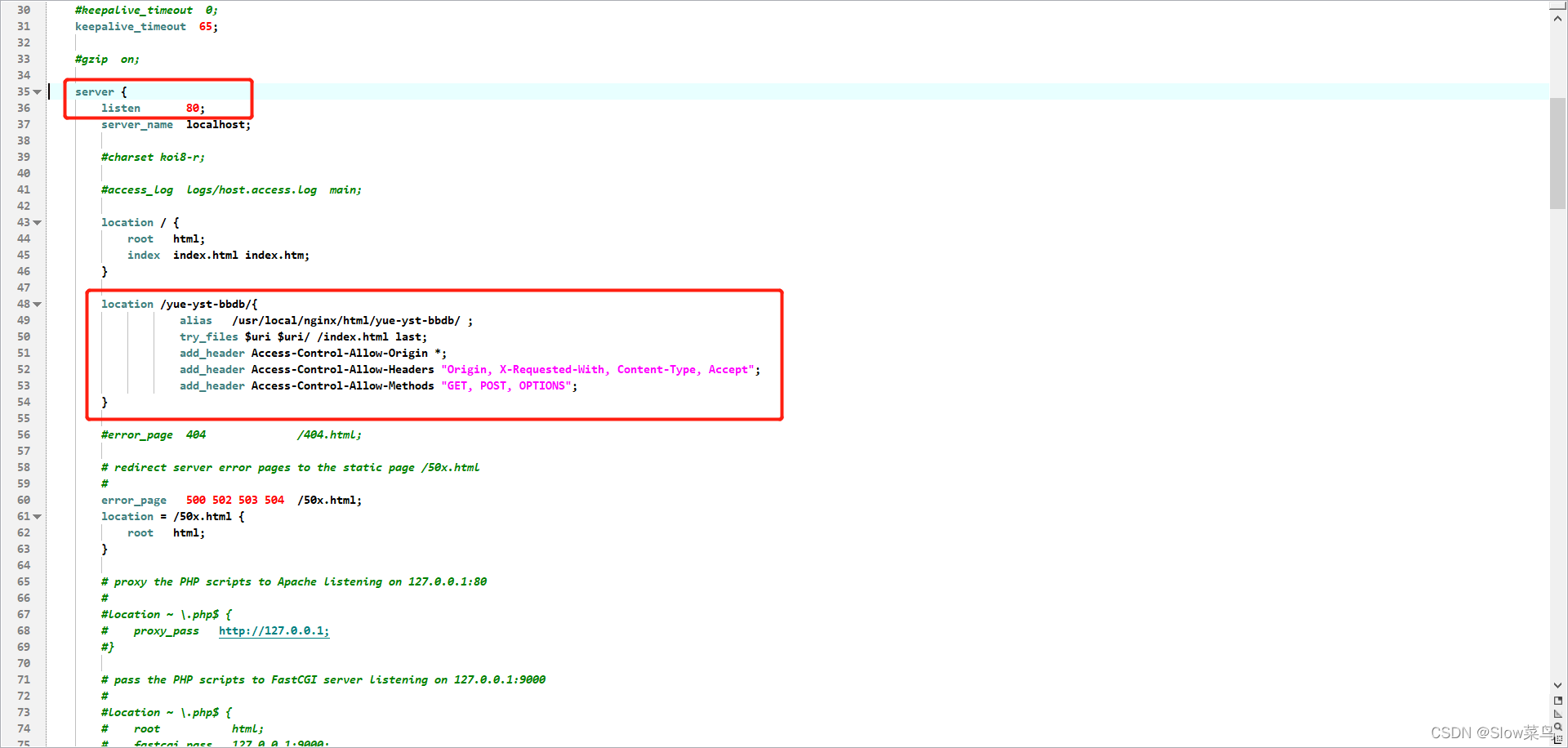Click the pass the PHP scripts FastCGI comment
Screen dimensions: 1568x748
(323, 680)
